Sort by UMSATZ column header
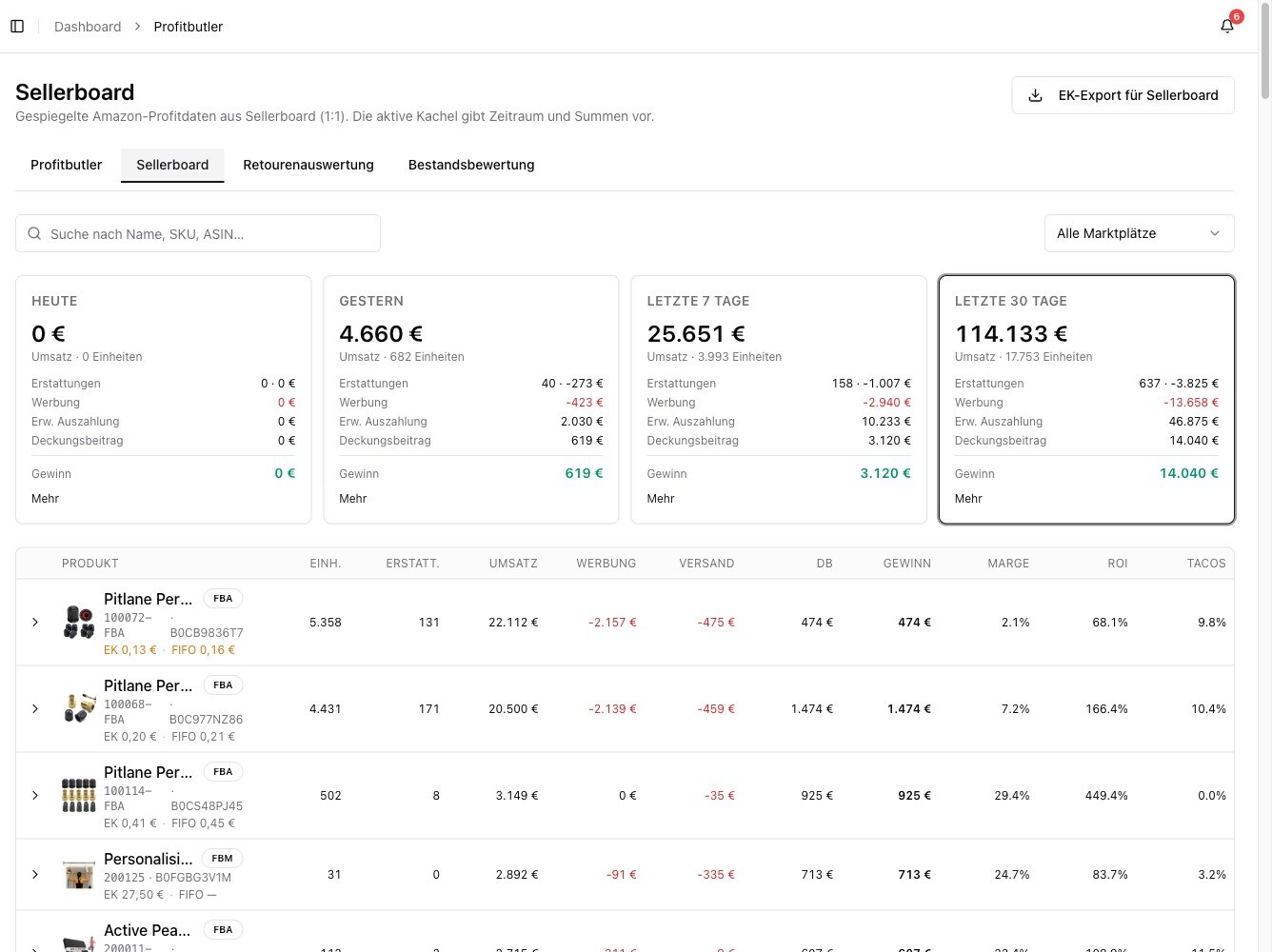 click(x=513, y=564)
